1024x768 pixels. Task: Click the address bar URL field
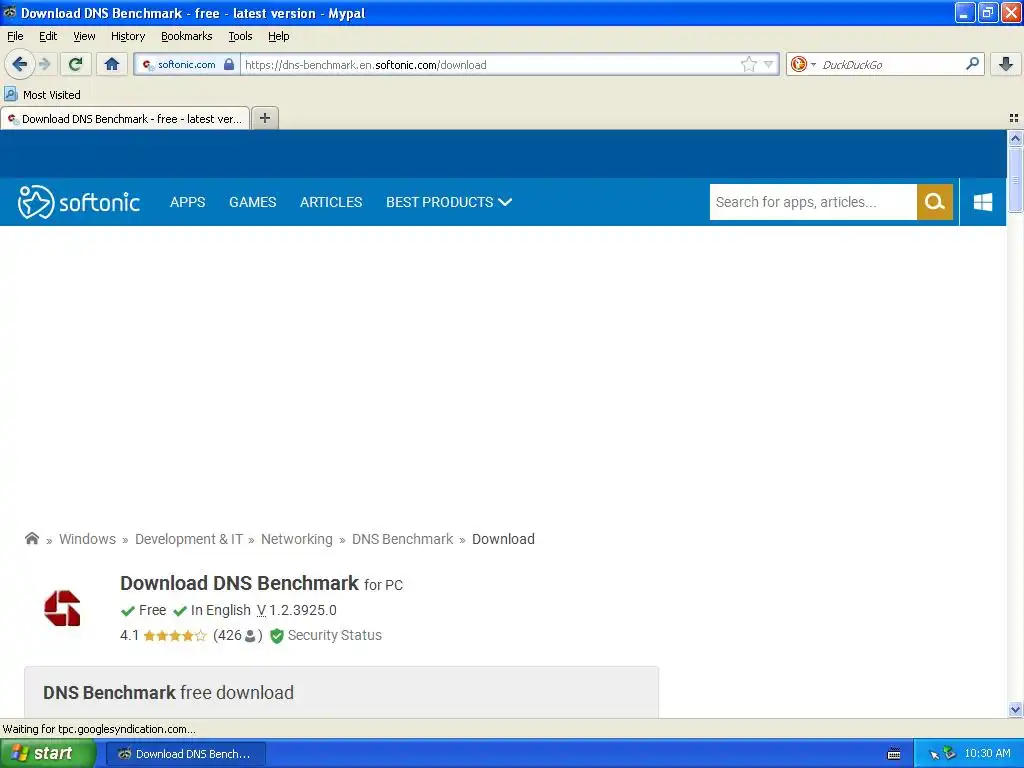click(490, 65)
